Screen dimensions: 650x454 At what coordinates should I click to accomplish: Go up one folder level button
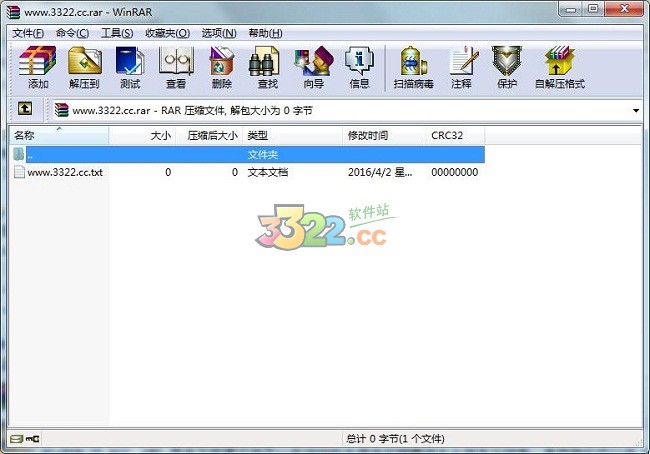(x=25, y=109)
